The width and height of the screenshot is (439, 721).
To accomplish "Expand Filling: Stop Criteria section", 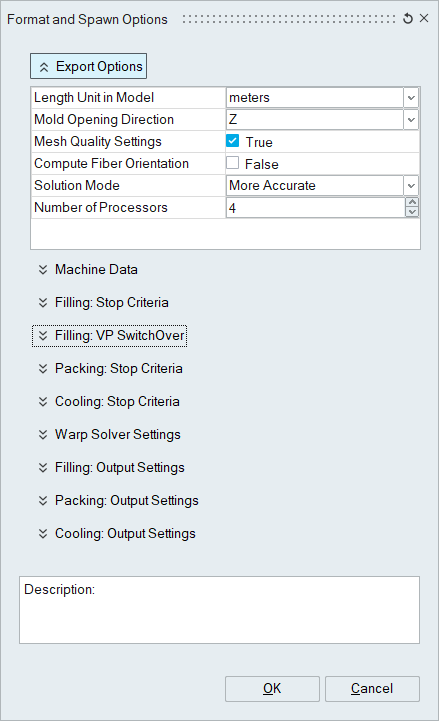I will pyautogui.click(x=103, y=303).
